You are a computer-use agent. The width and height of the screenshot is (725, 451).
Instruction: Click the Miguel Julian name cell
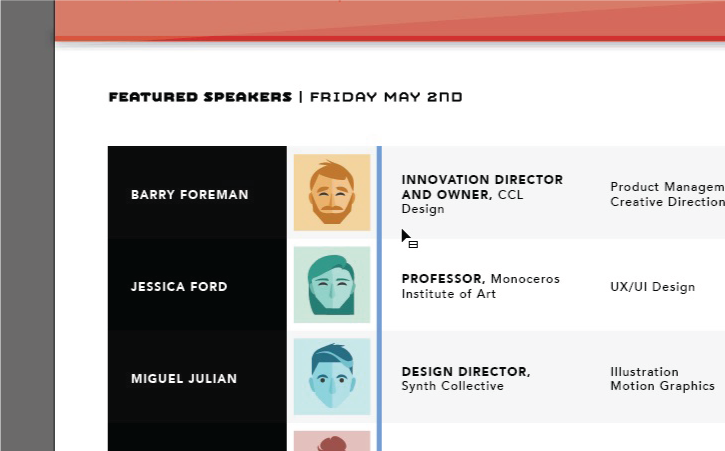[x=184, y=379]
